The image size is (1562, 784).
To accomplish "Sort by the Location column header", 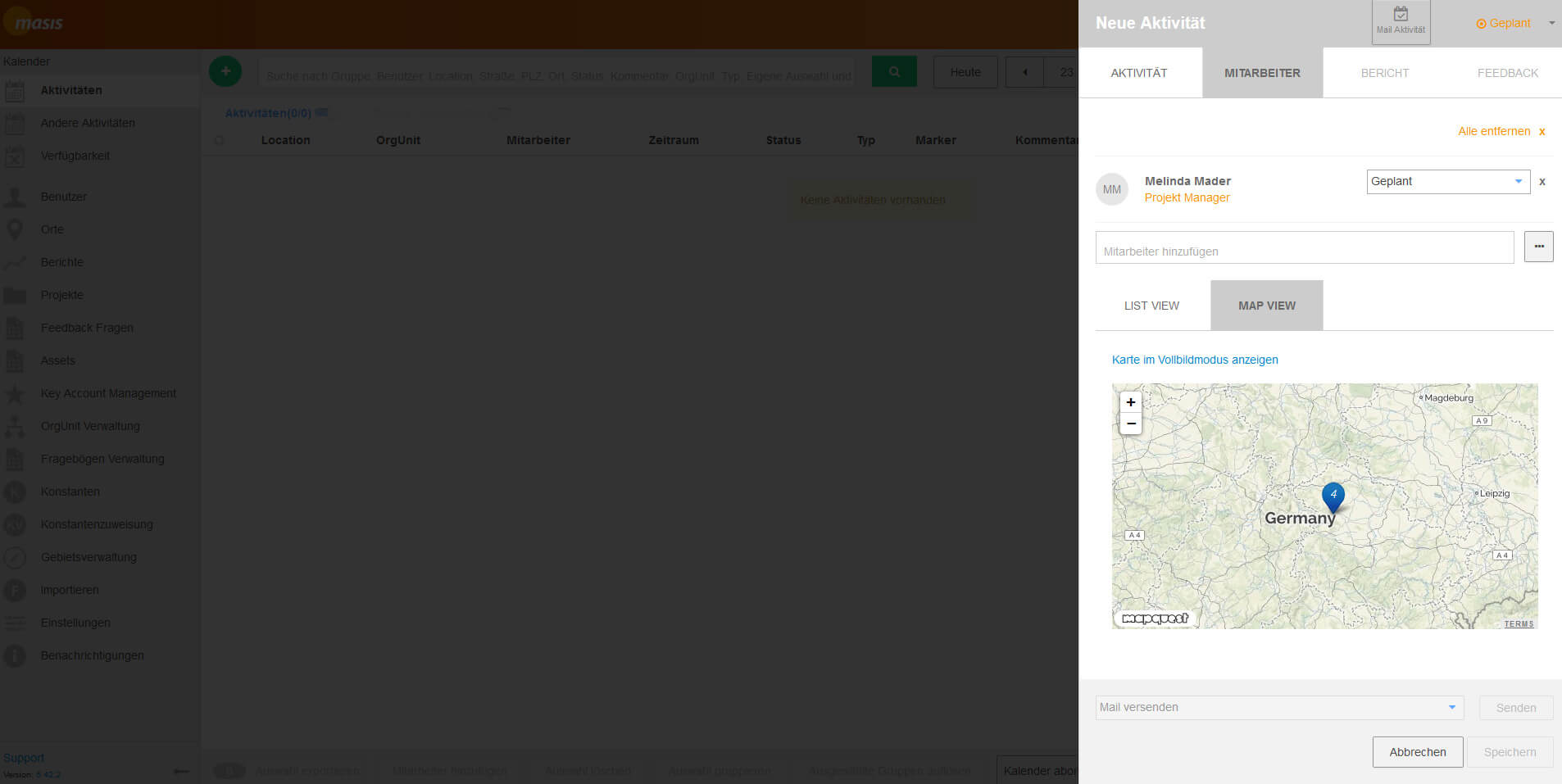I will pyautogui.click(x=285, y=140).
